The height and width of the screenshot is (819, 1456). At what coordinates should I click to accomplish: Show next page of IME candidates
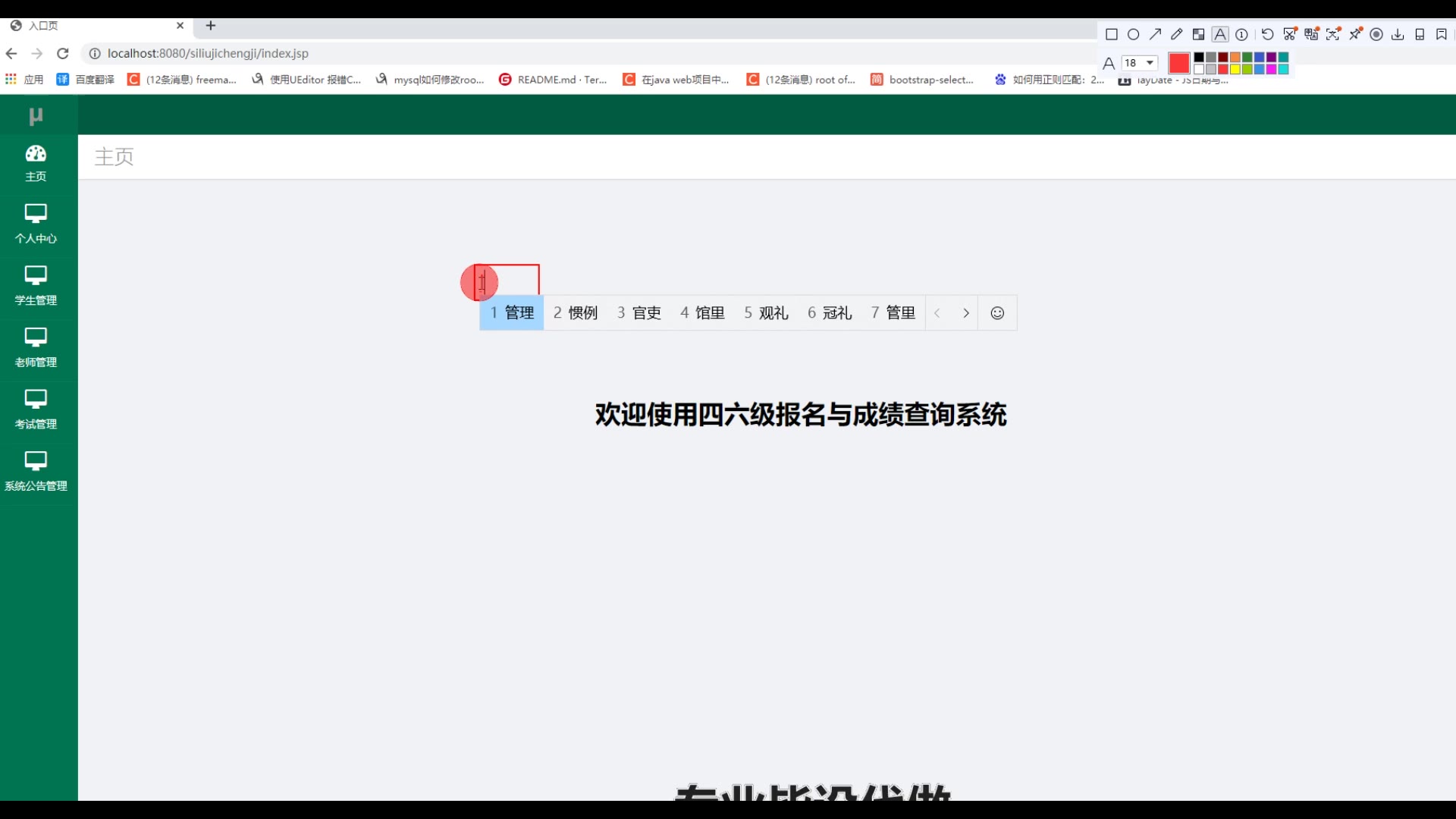[965, 313]
